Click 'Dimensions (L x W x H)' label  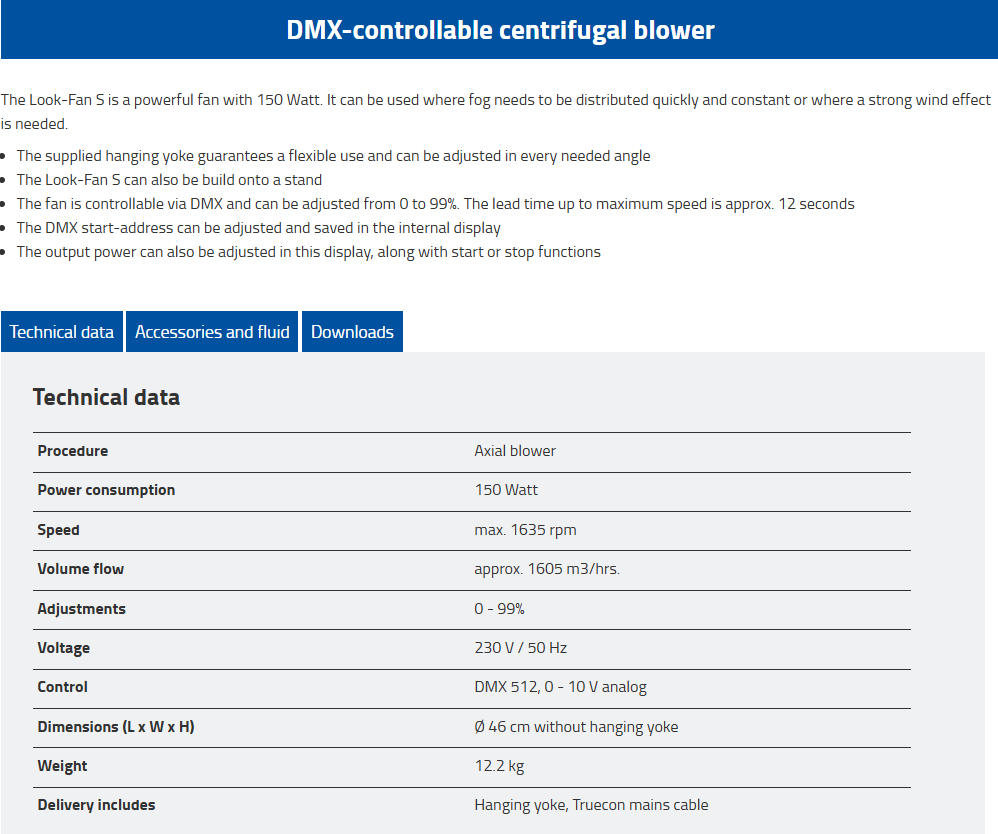pyautogui.click(x=116, y=726)
